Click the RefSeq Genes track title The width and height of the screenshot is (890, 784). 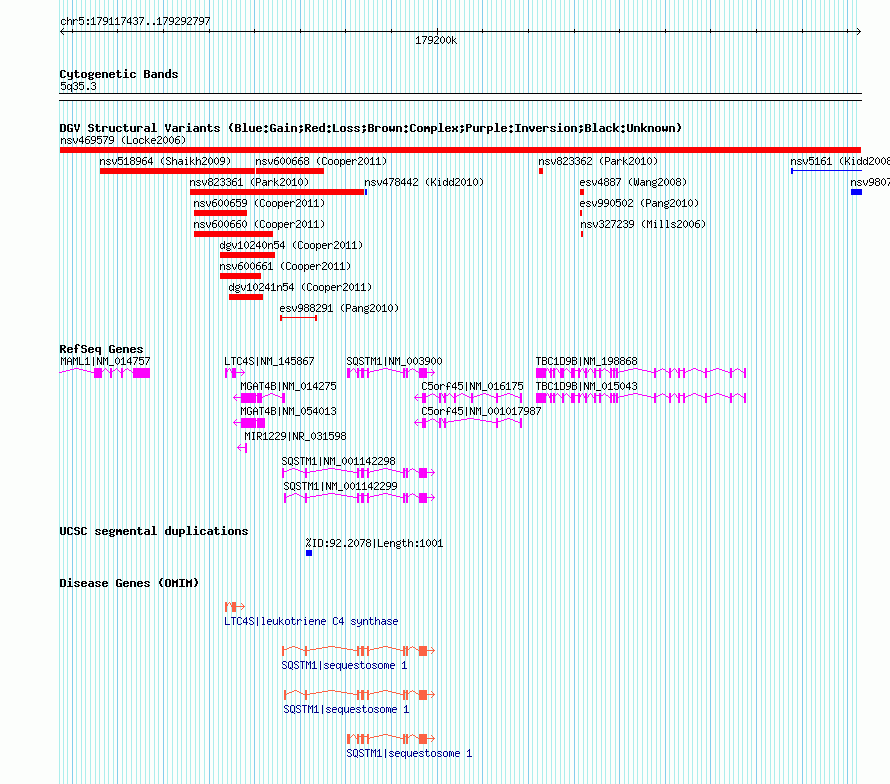click(101, 349)
